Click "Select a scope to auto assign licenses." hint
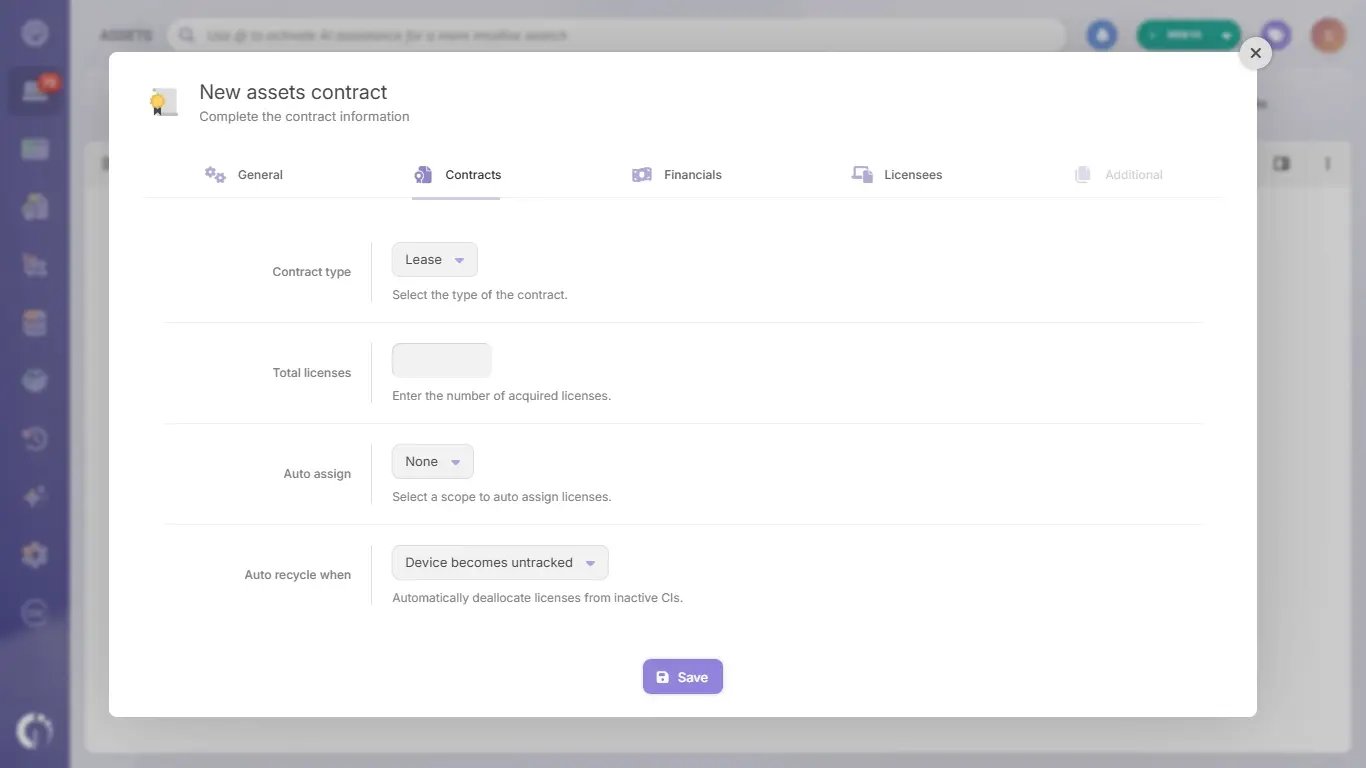This screenshot has width=1366, height=768. coord(502,497)
